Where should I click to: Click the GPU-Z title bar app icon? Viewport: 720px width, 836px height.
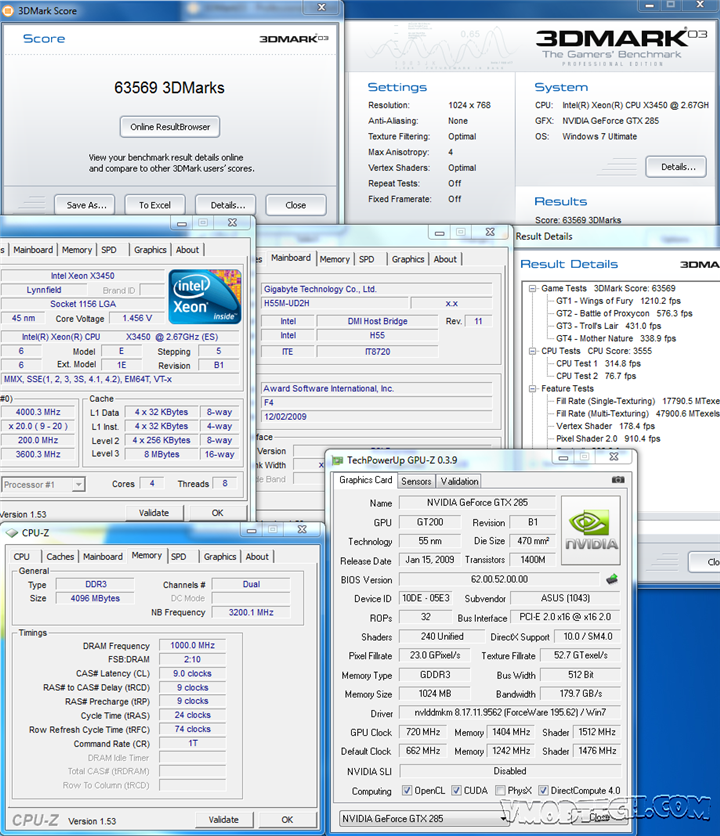337,460
